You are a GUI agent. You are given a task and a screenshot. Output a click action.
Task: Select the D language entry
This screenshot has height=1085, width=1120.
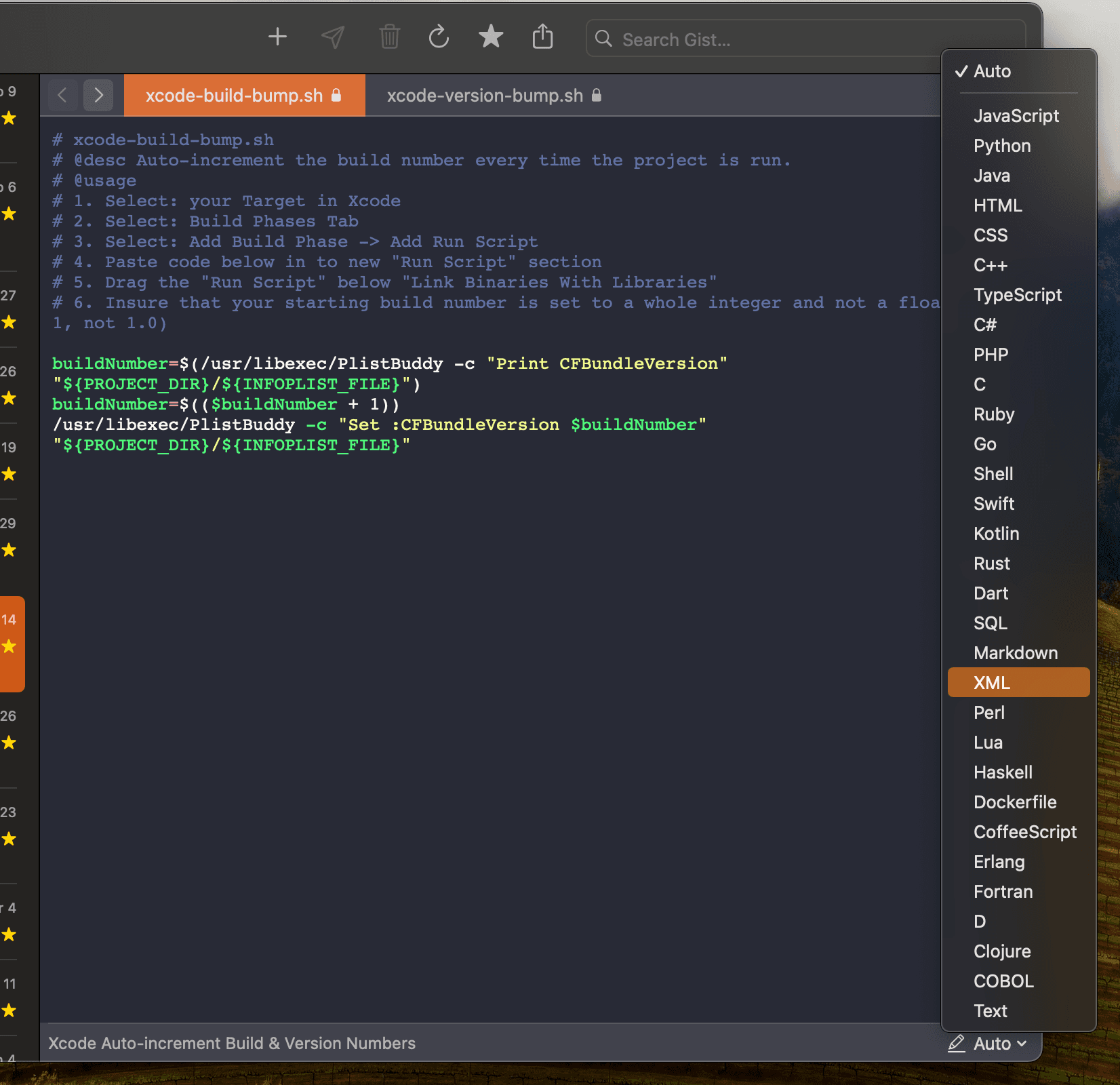[1018, 922]
